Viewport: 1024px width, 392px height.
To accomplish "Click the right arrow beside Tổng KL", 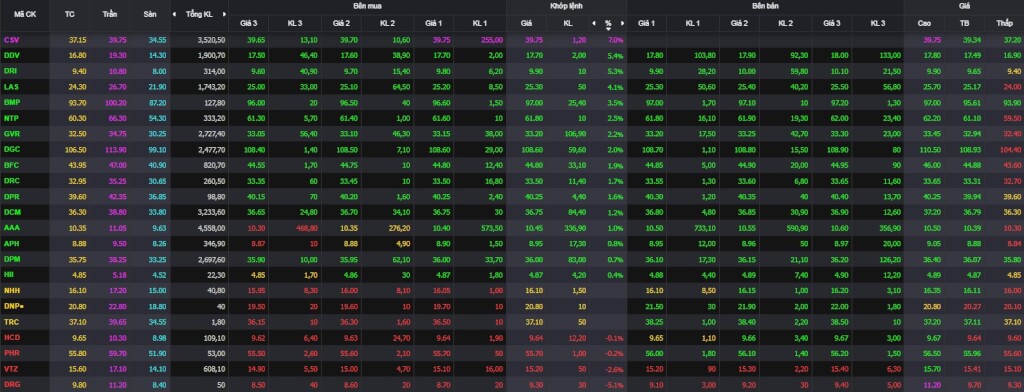I will pyautogui.click(x=225, y=14).
